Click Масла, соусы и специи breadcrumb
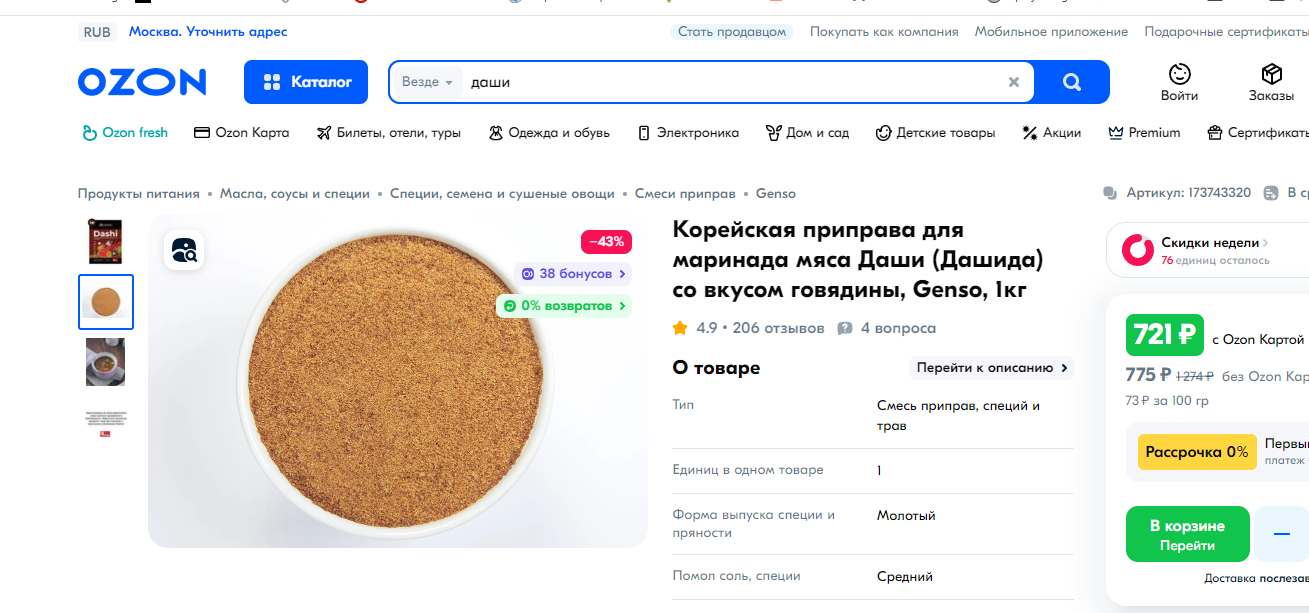The width and height of the screenshot is (1309, 613). coord(295,193)
